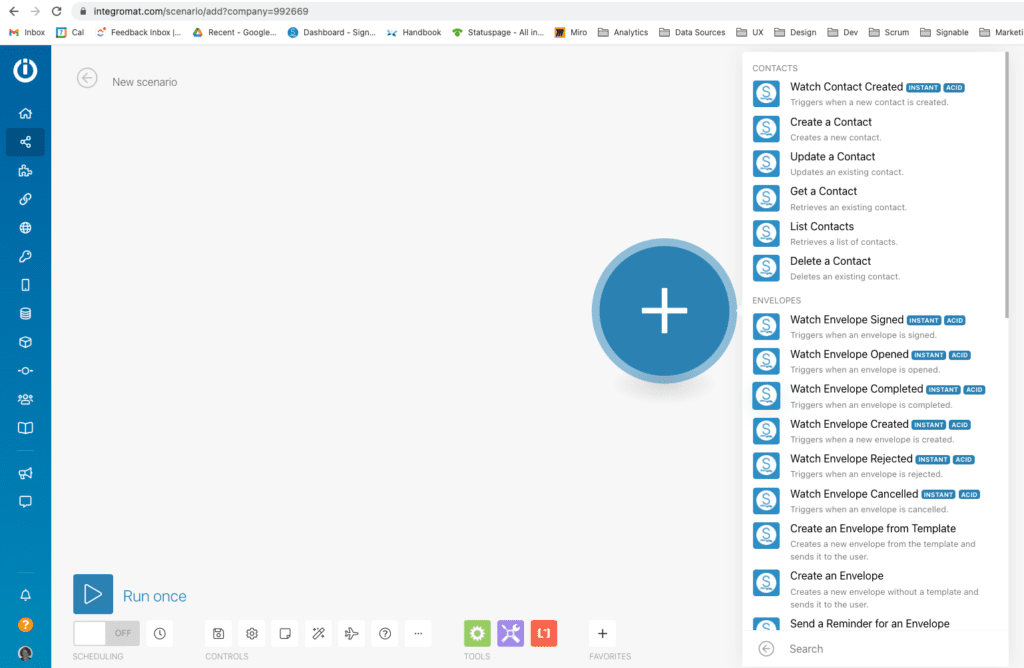
Task: Add a favorite with the plus button
Action: click(x=602, y=633)
